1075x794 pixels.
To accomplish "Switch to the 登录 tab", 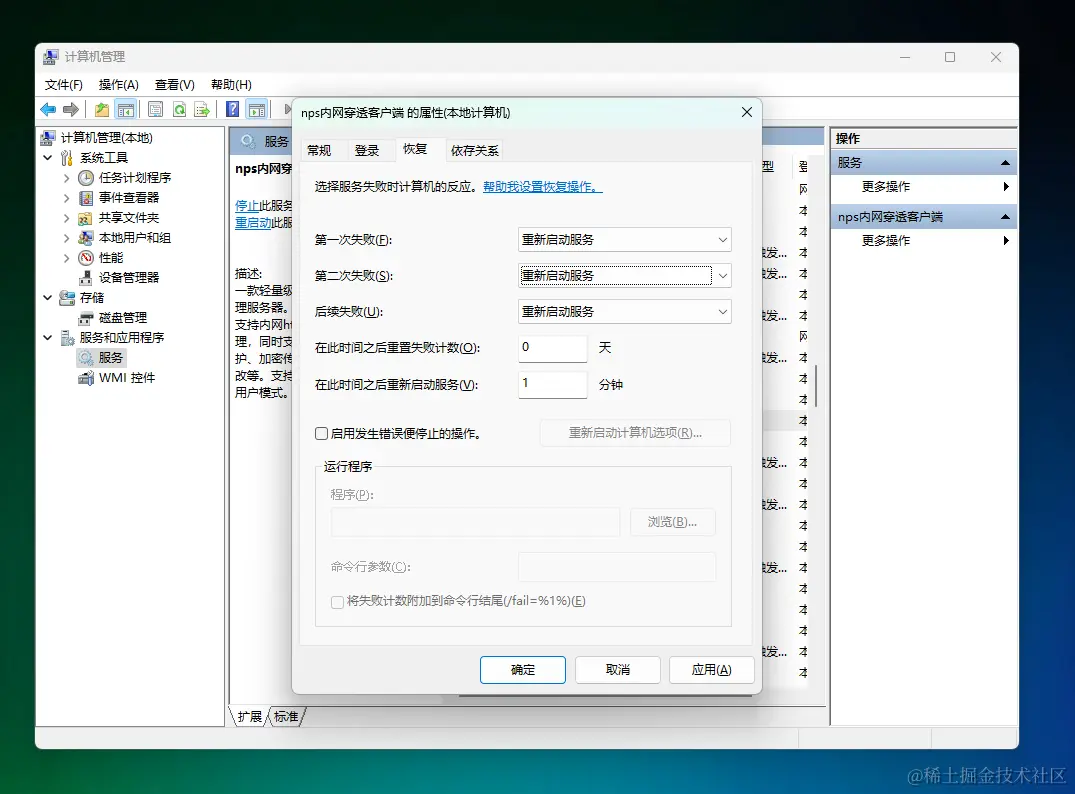I will tap(367, 151).
